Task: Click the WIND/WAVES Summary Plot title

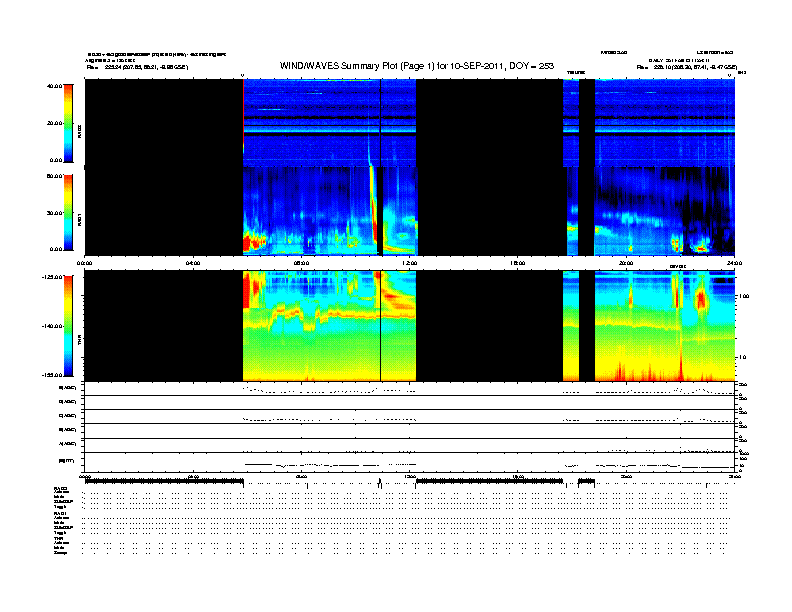Action: click(417, 66)
